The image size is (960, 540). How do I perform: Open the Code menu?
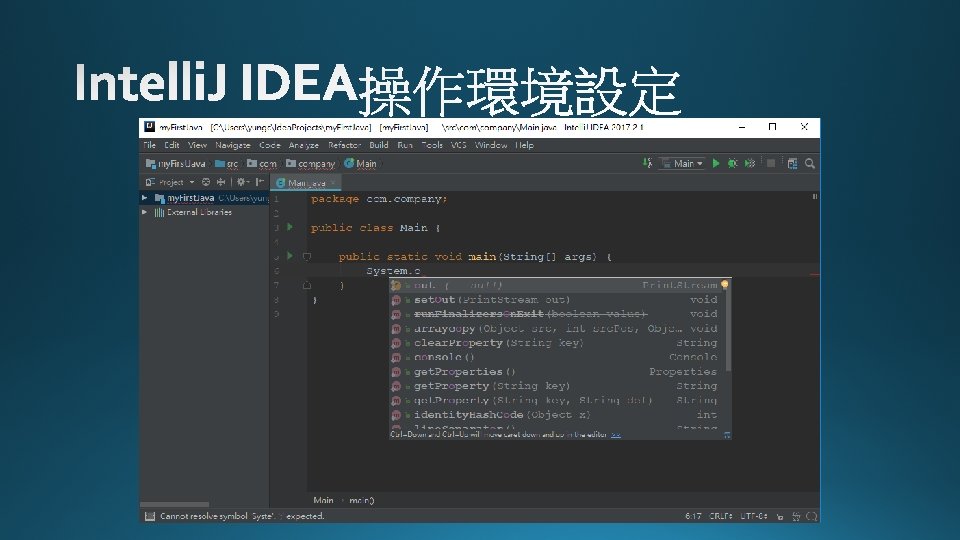pyautogui.click(x=269, y=145)
